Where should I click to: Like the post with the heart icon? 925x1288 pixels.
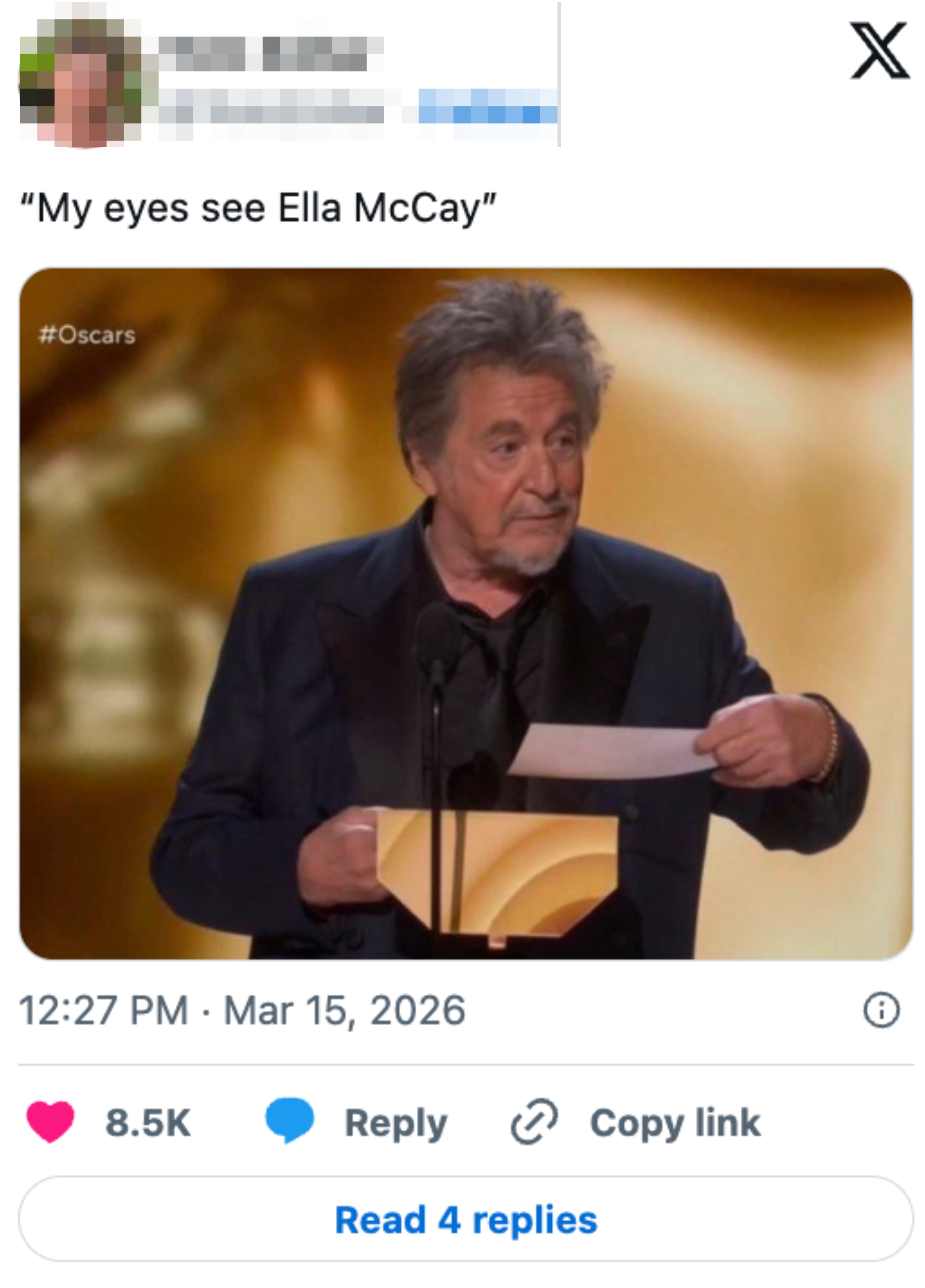click(x=50, y=1122)
